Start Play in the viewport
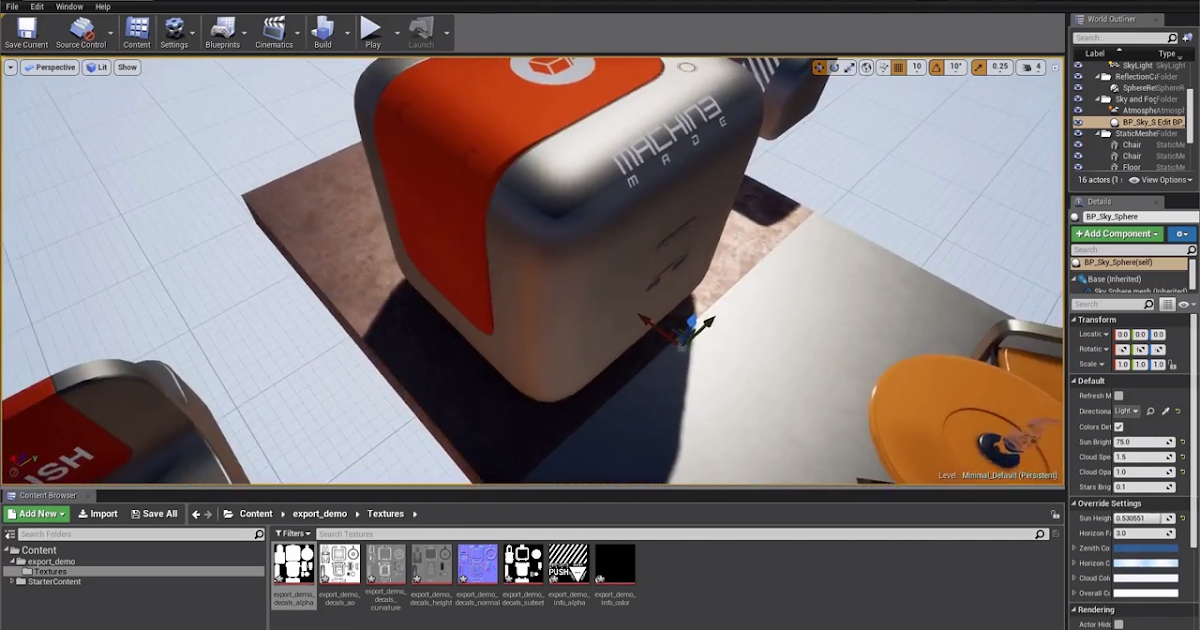The height and width of the screenshot is (630, 1200). 372,32
